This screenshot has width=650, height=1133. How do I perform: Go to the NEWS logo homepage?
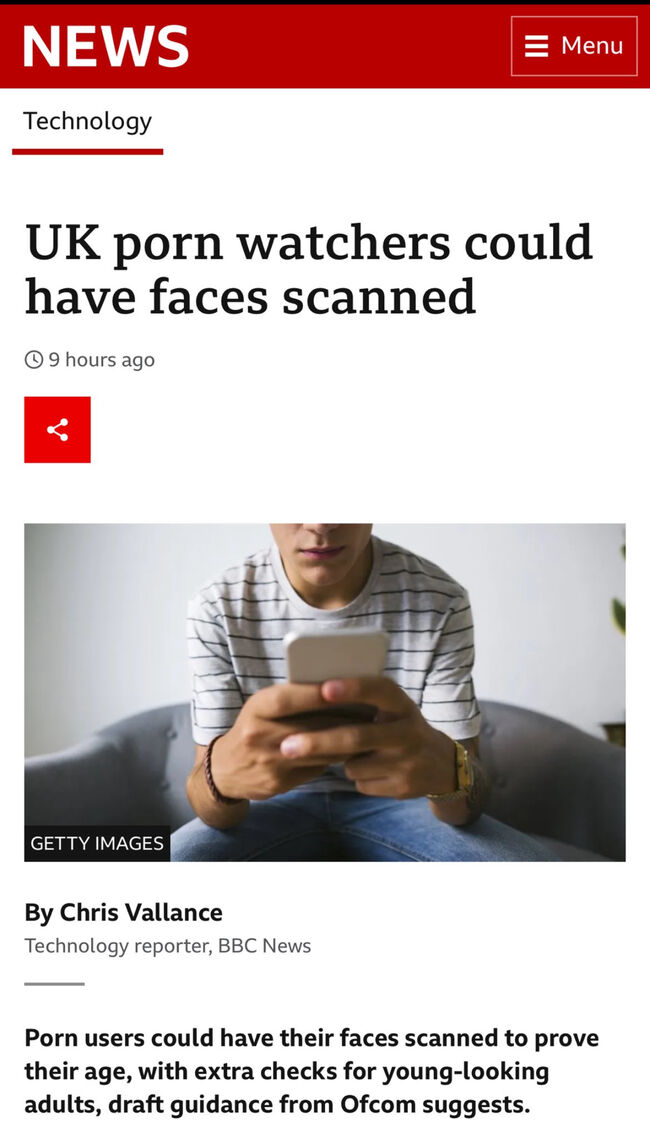coord(105,46)
